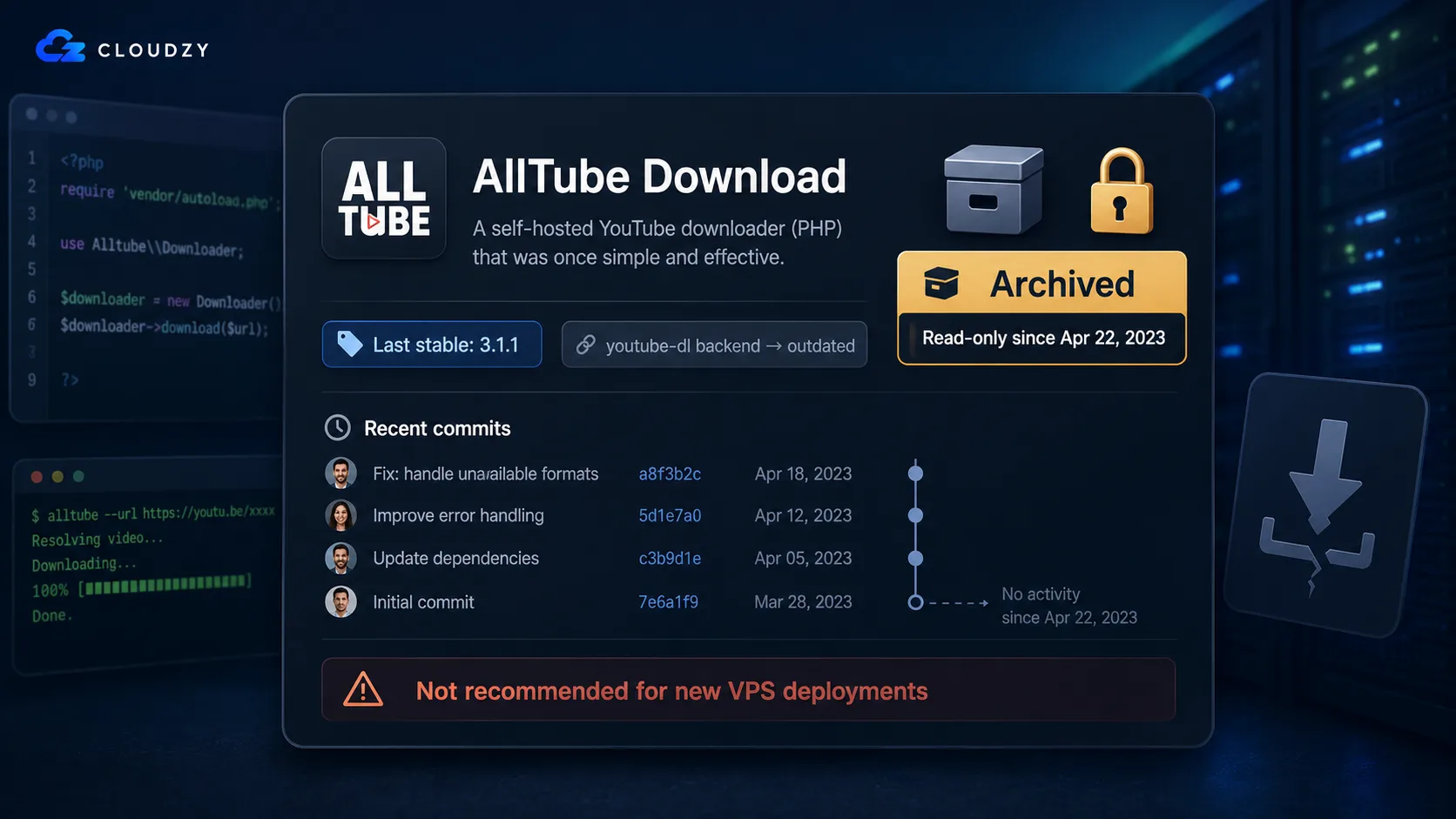This screenshot has width=1456, height=819.
Task: Click "Not recommended for new VPS deployments" banner text
Action: click(671, 691)
